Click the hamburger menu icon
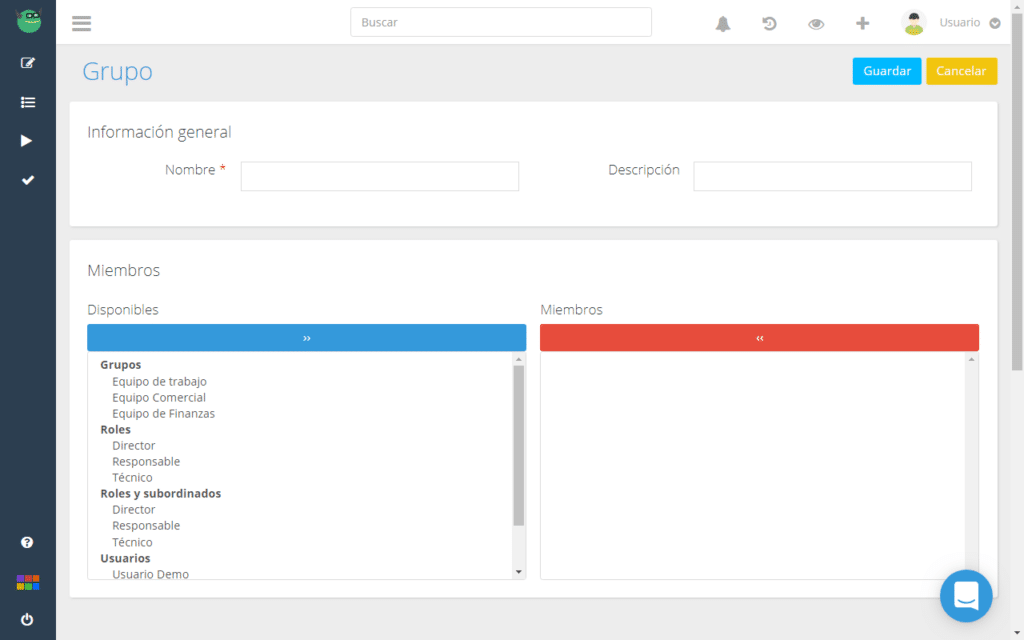 (81, 24)
